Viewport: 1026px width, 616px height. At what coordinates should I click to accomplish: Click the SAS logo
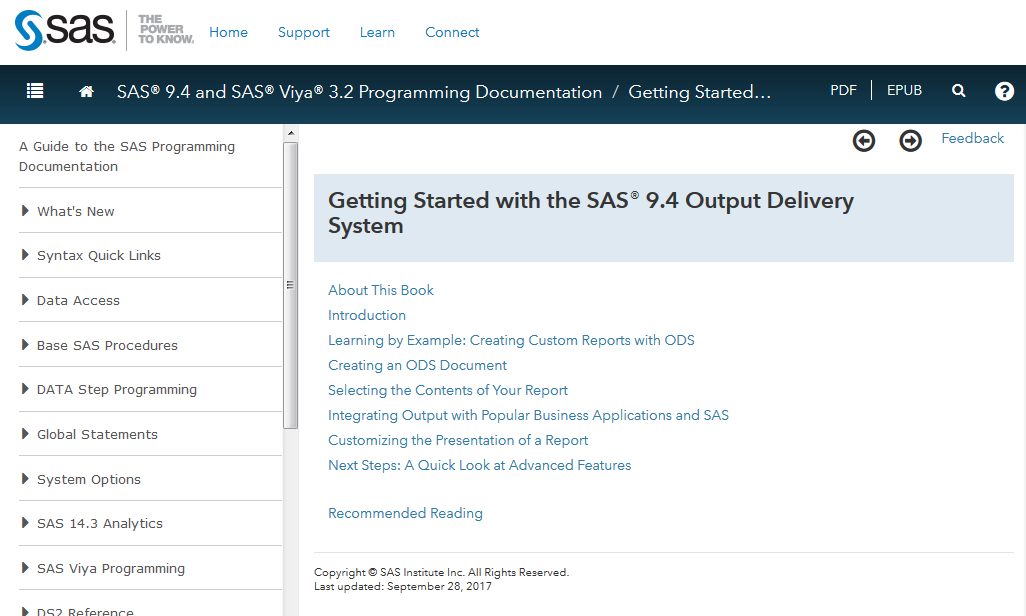65,30
